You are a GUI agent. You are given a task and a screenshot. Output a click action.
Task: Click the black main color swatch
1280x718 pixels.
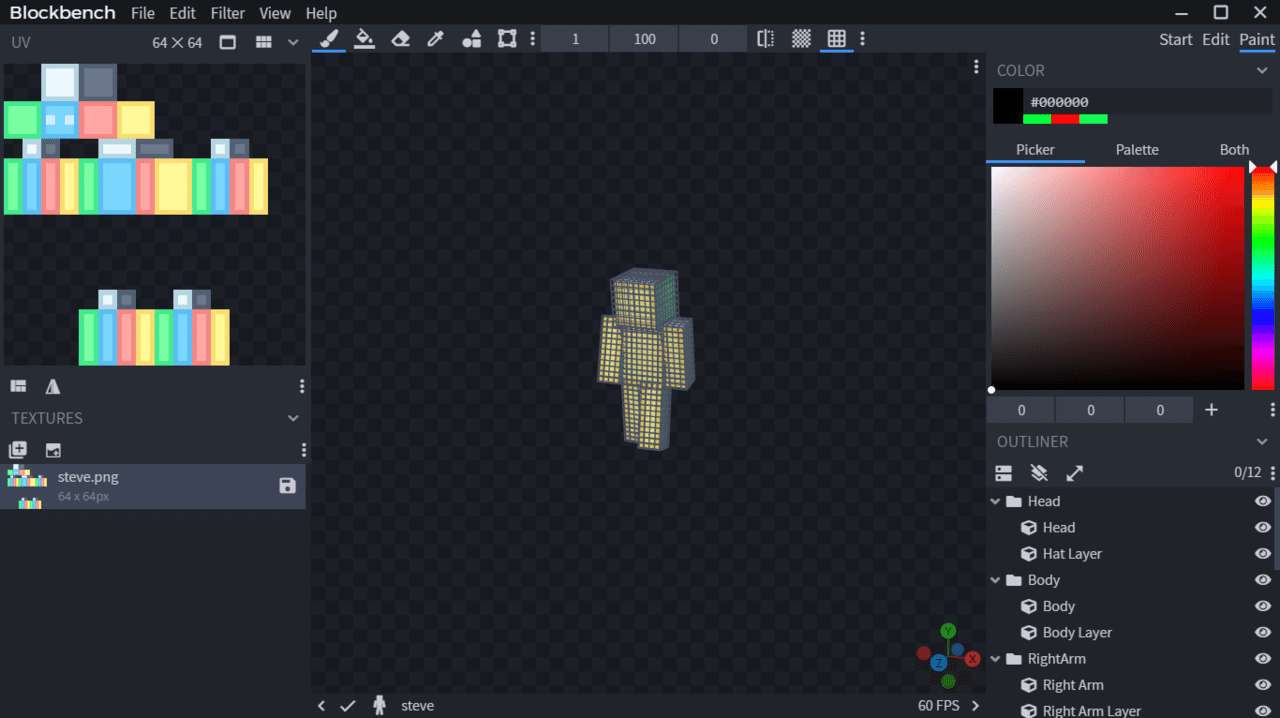click(1008, 106)
